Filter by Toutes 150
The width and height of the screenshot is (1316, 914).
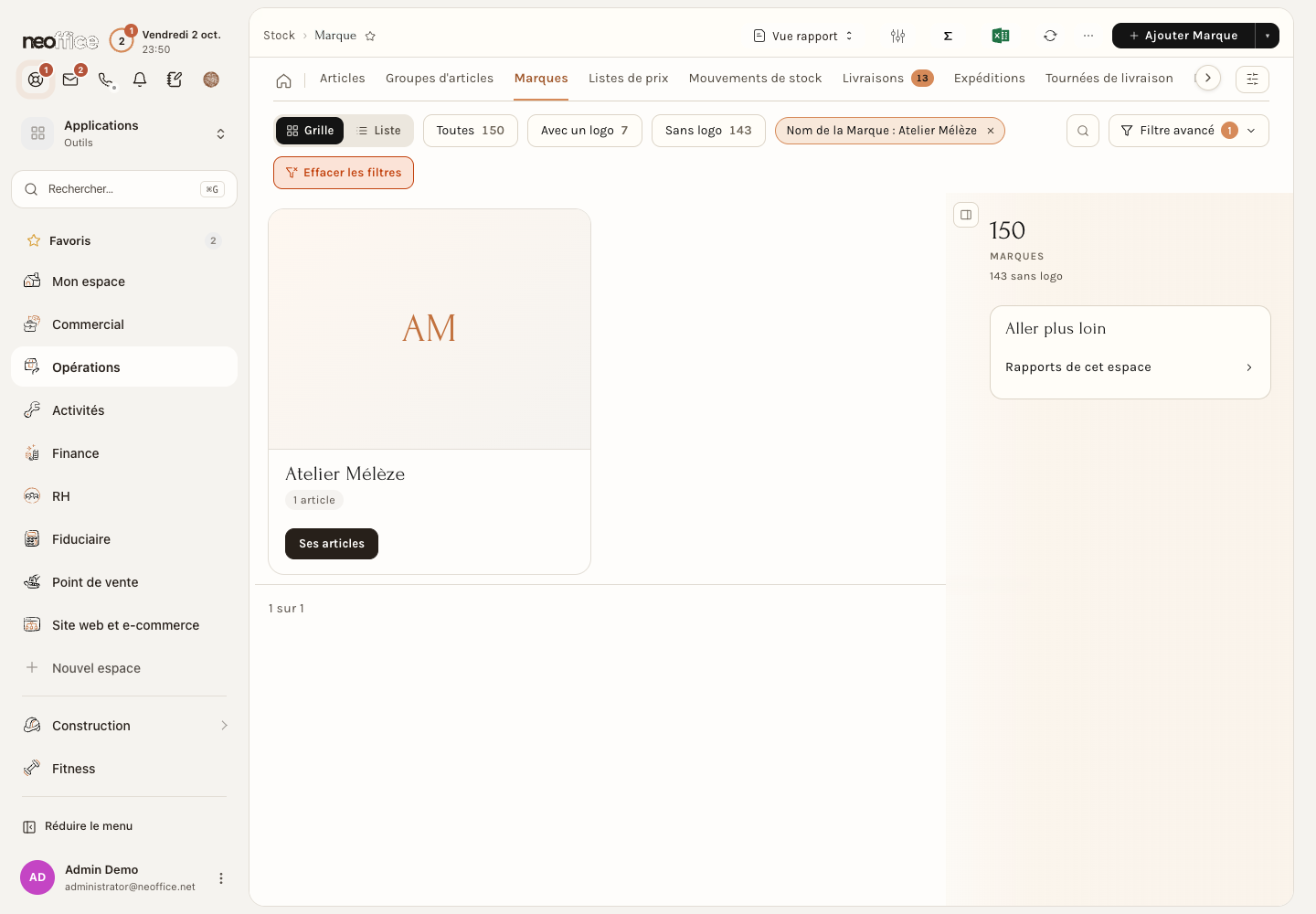471,131
